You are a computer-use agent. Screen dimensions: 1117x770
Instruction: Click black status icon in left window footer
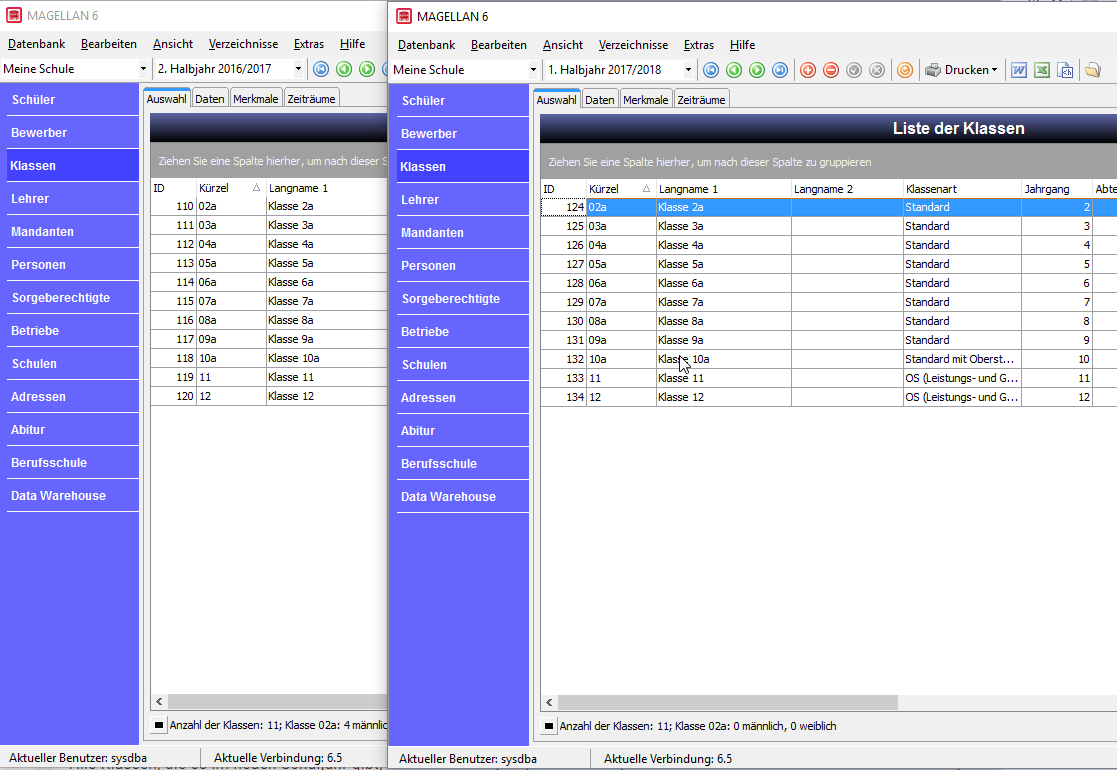pos(159,725)
